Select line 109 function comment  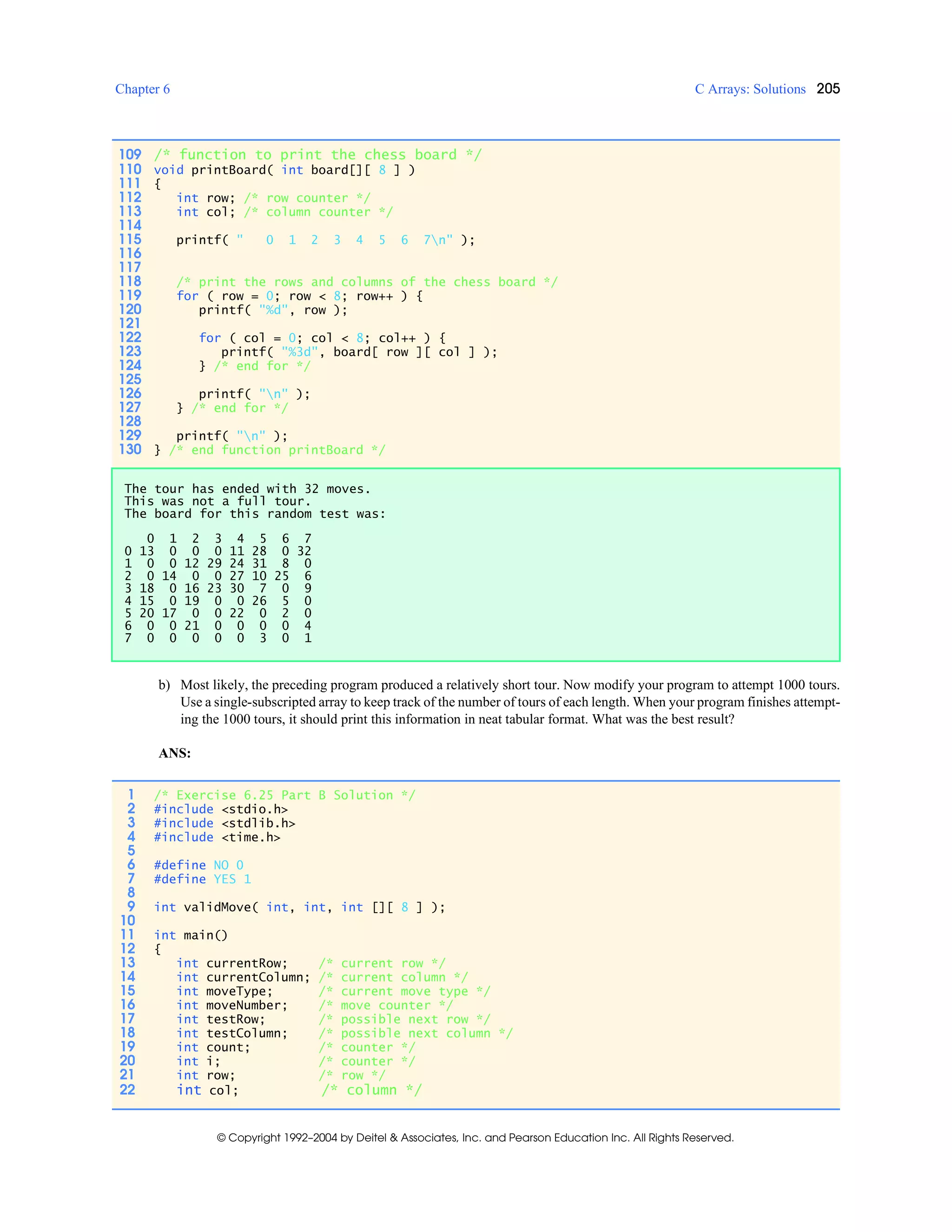pos(317,154)
